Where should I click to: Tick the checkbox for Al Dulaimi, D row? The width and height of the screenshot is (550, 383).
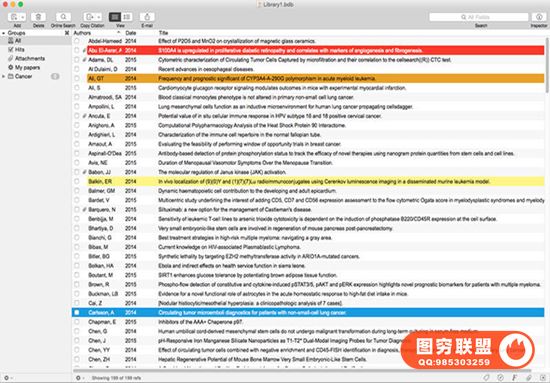[x=76, y=69]
